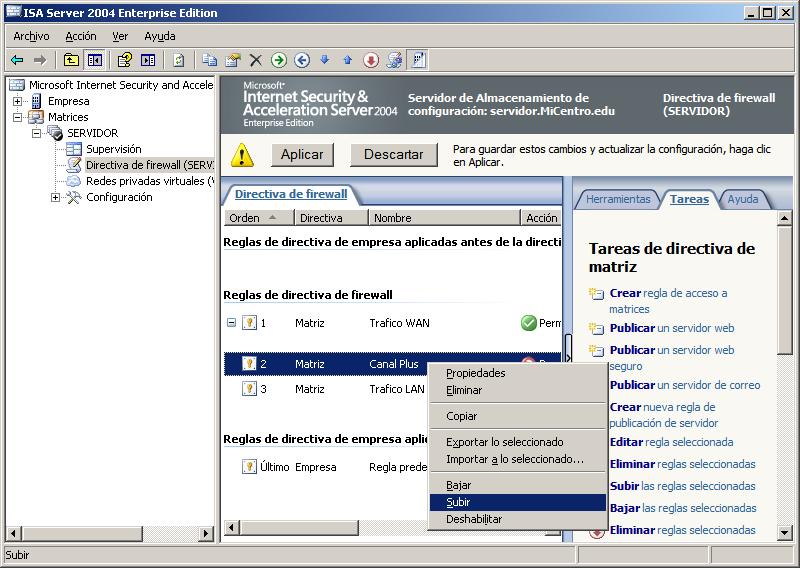Collapse the Matrices tree node

[18, 117]
